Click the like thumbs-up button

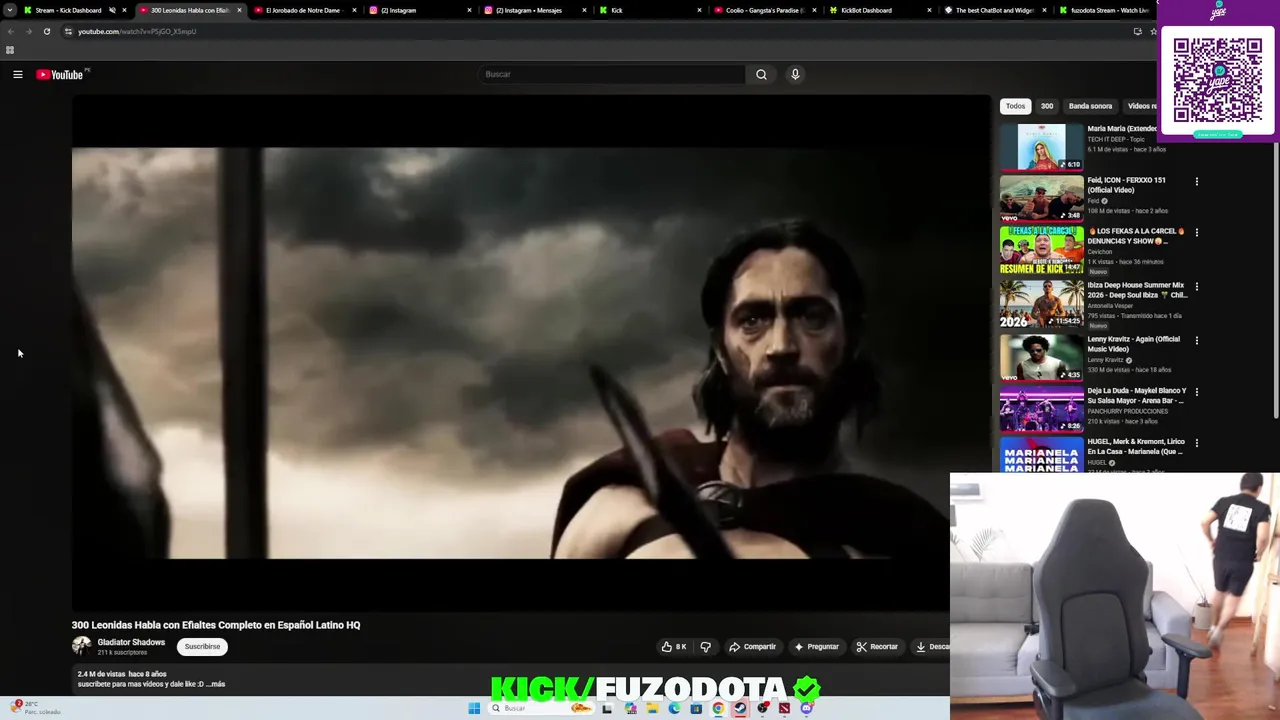[674, 647]
